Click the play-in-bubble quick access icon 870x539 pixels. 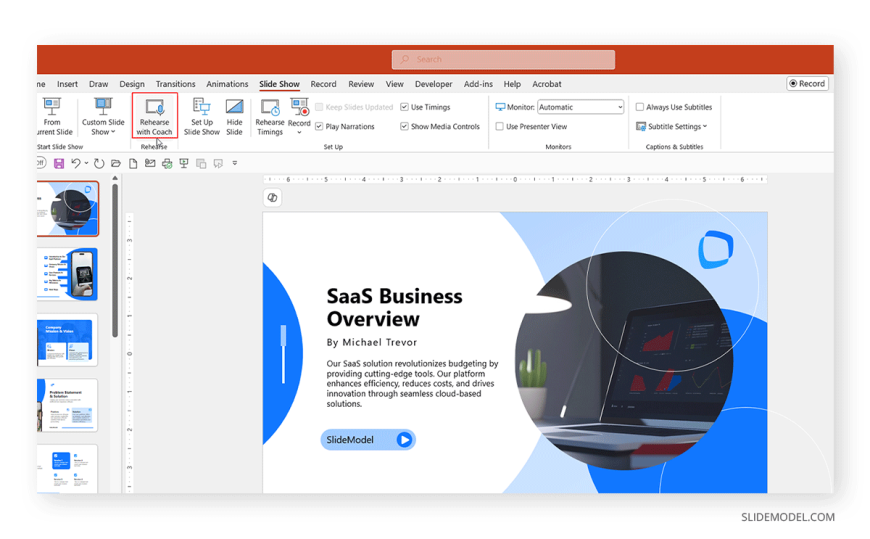tap(218, 163)
